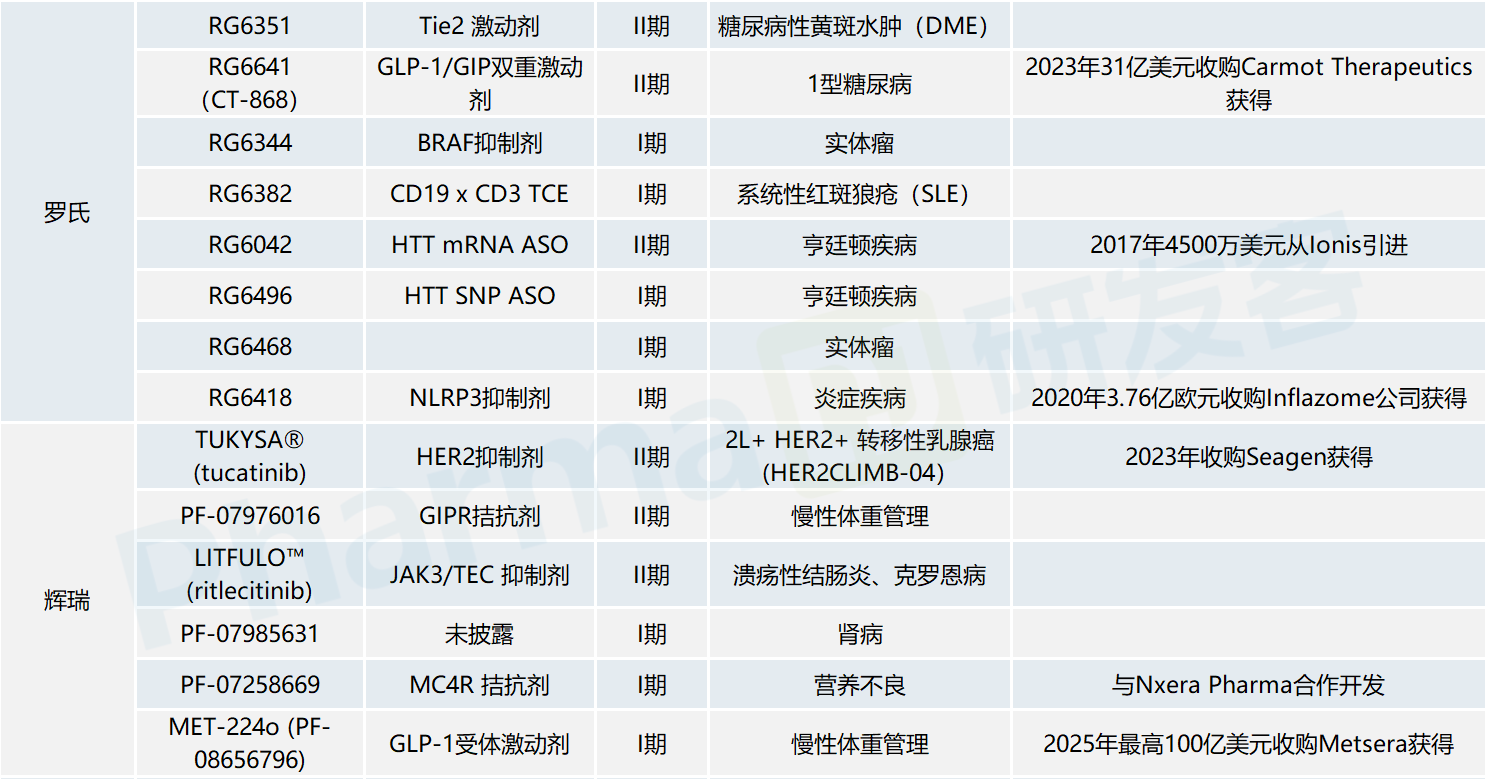Select the Metsera acquisition note

(x=1249, y=744)
